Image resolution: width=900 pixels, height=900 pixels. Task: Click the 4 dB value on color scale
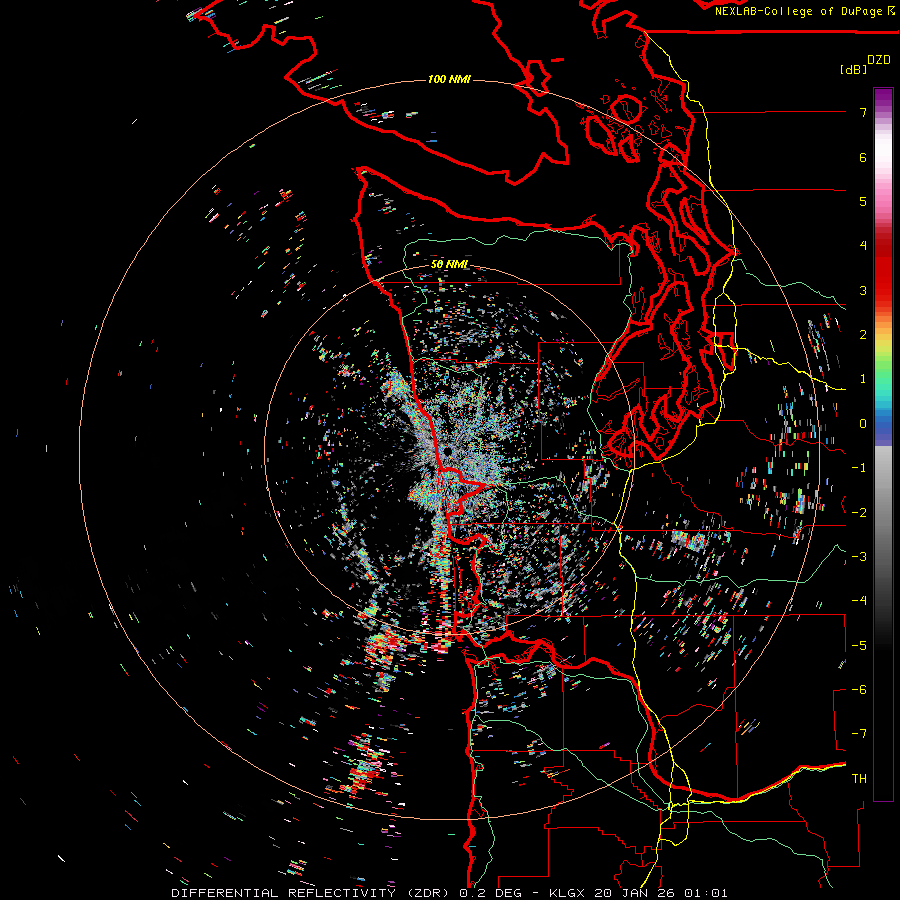coord(863,246)
